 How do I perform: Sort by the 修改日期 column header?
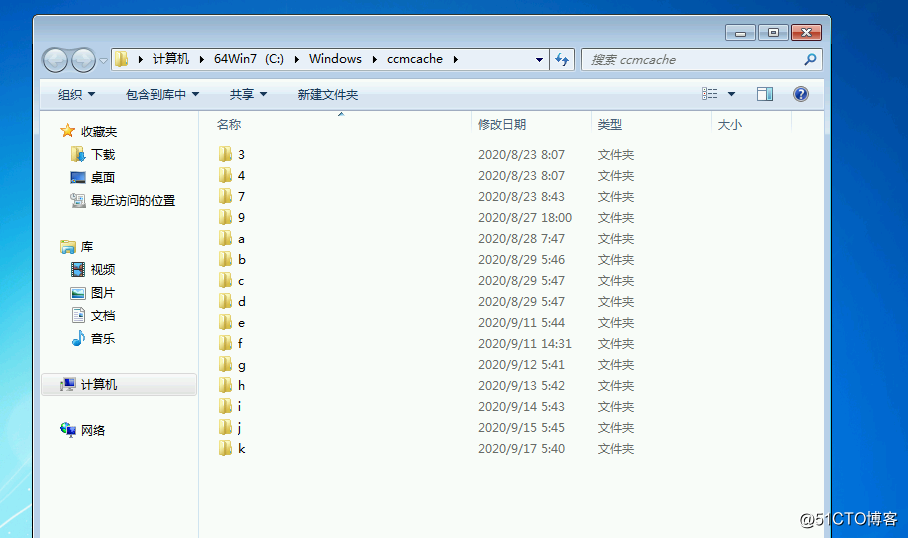[502, 125]
